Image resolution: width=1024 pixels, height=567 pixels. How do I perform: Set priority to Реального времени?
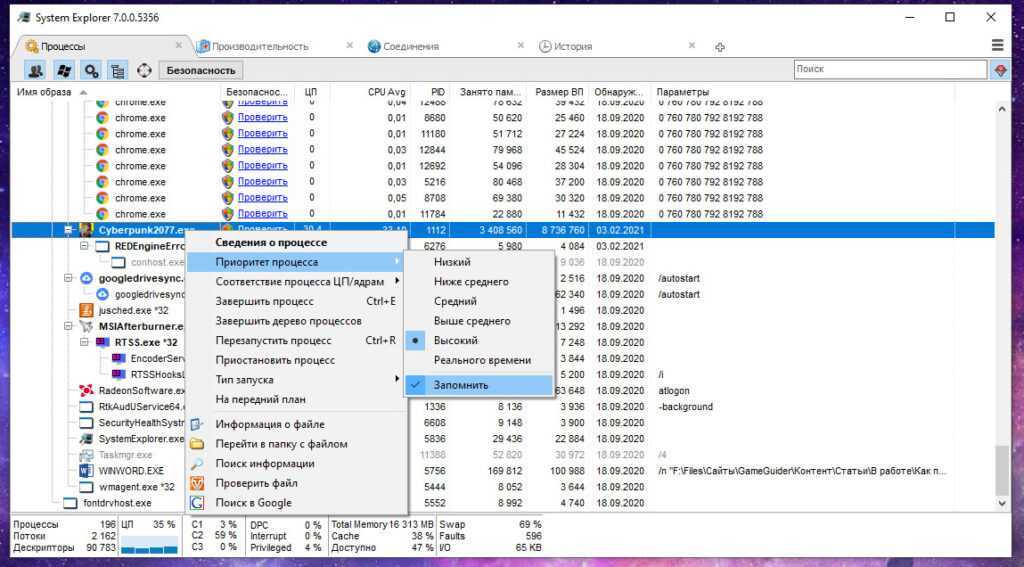coord(482,360)
